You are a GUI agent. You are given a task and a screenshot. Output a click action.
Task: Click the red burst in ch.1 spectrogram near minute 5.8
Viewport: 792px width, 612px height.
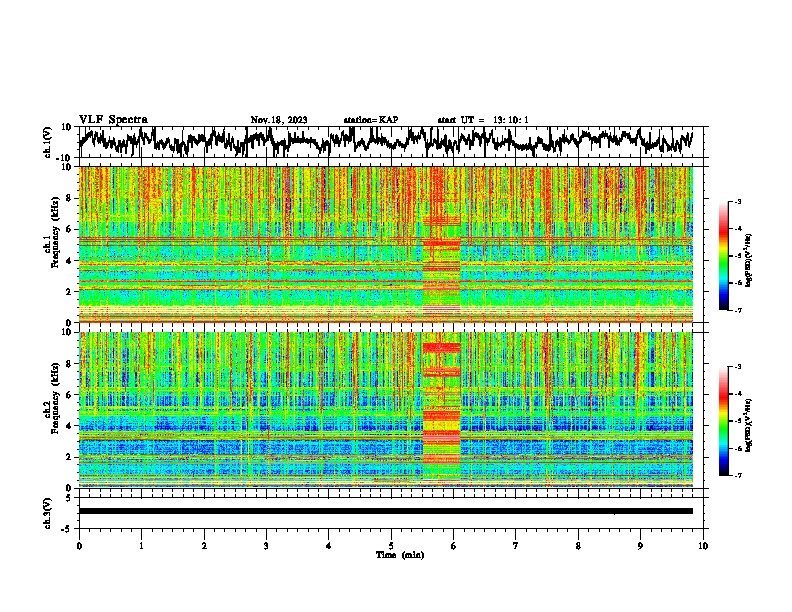441,244
